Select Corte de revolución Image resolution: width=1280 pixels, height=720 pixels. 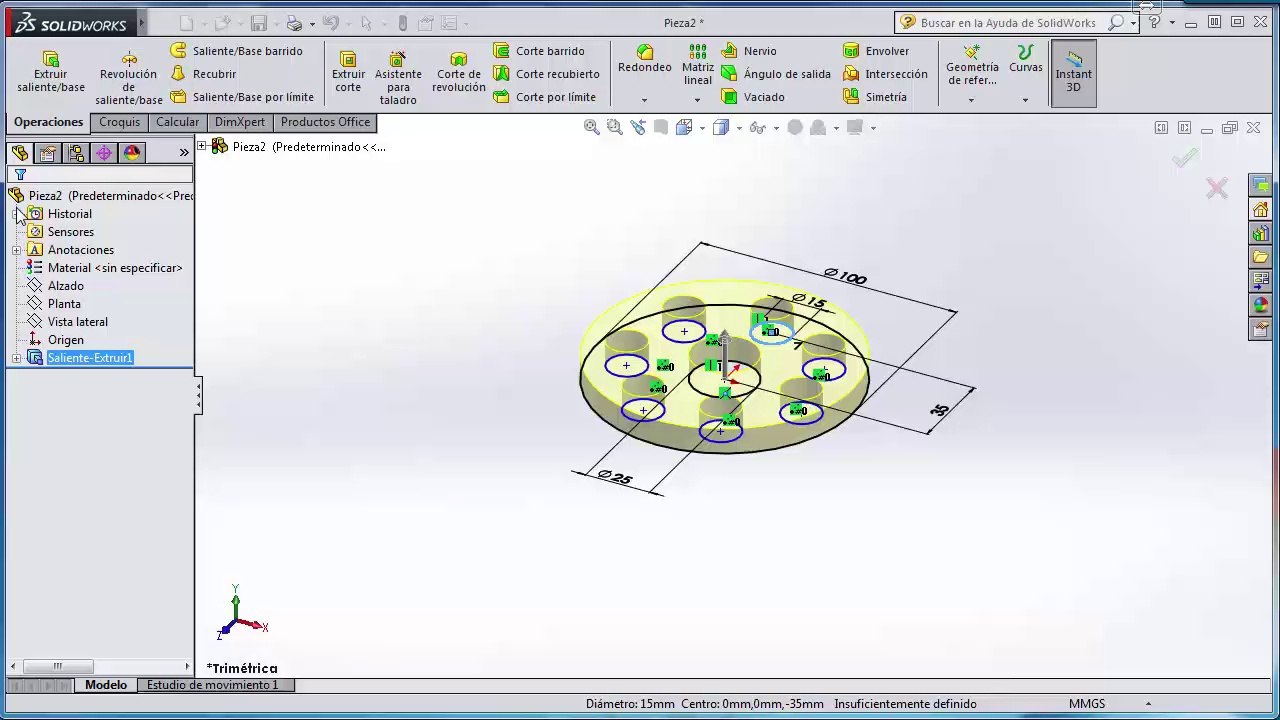click(x=459, y=72)
